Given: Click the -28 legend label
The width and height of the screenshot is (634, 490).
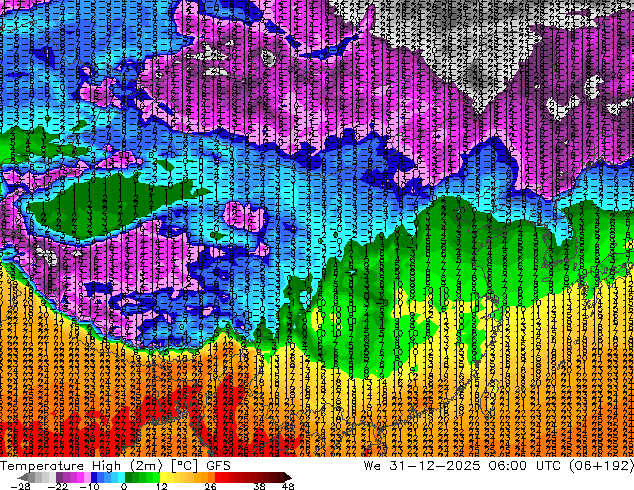Looking at the screenshot, I should (x=20, y=486).
